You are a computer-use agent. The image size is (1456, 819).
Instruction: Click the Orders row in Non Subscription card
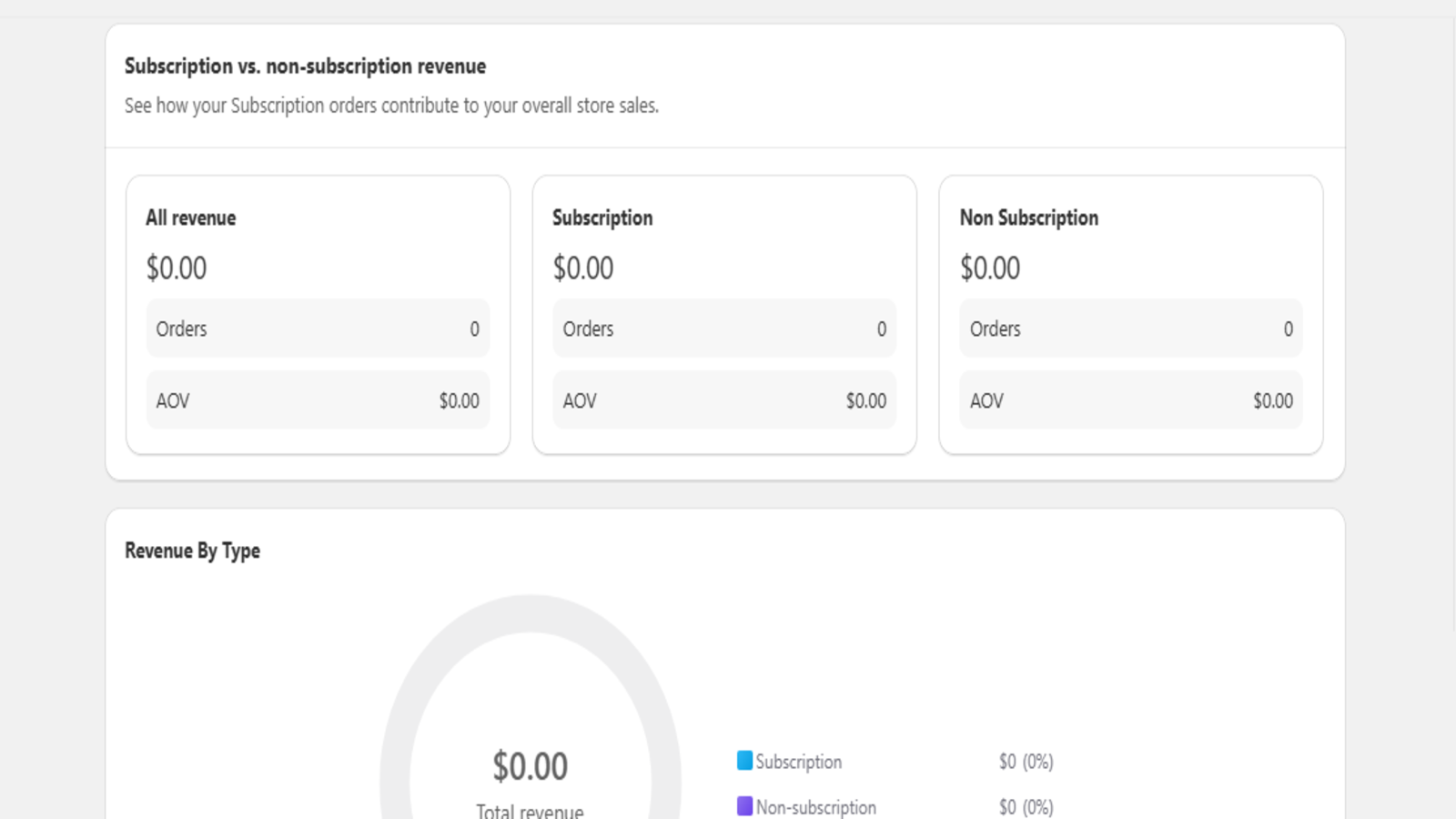click(x=1130, y=329)
